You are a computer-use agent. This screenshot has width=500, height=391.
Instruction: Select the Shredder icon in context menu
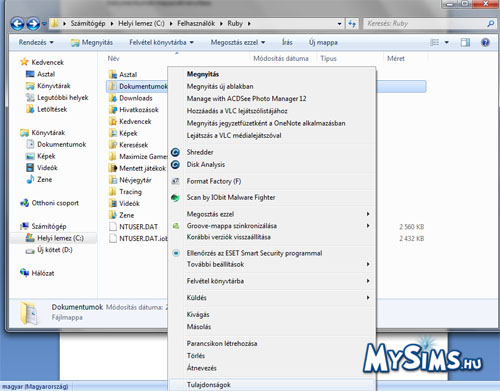(x=175, y=152)
